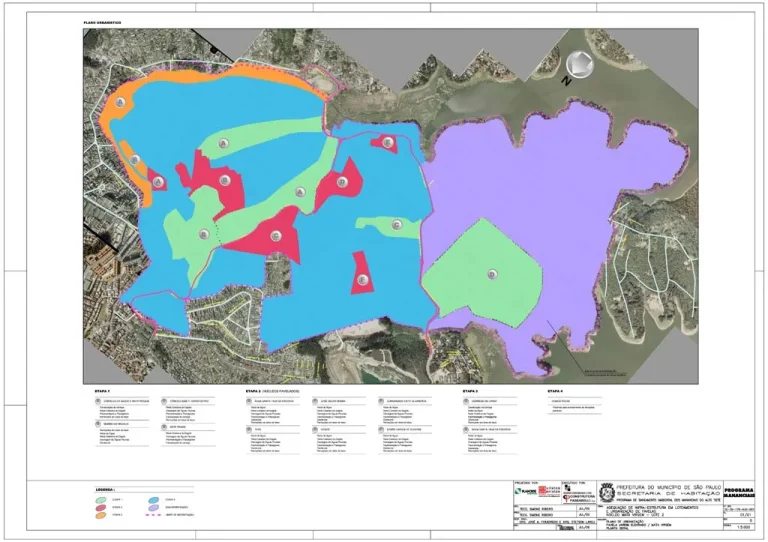Click the green Etapa 1 legend swatch
The width and height of the screenshot is (768, 542).
point(103,498)
